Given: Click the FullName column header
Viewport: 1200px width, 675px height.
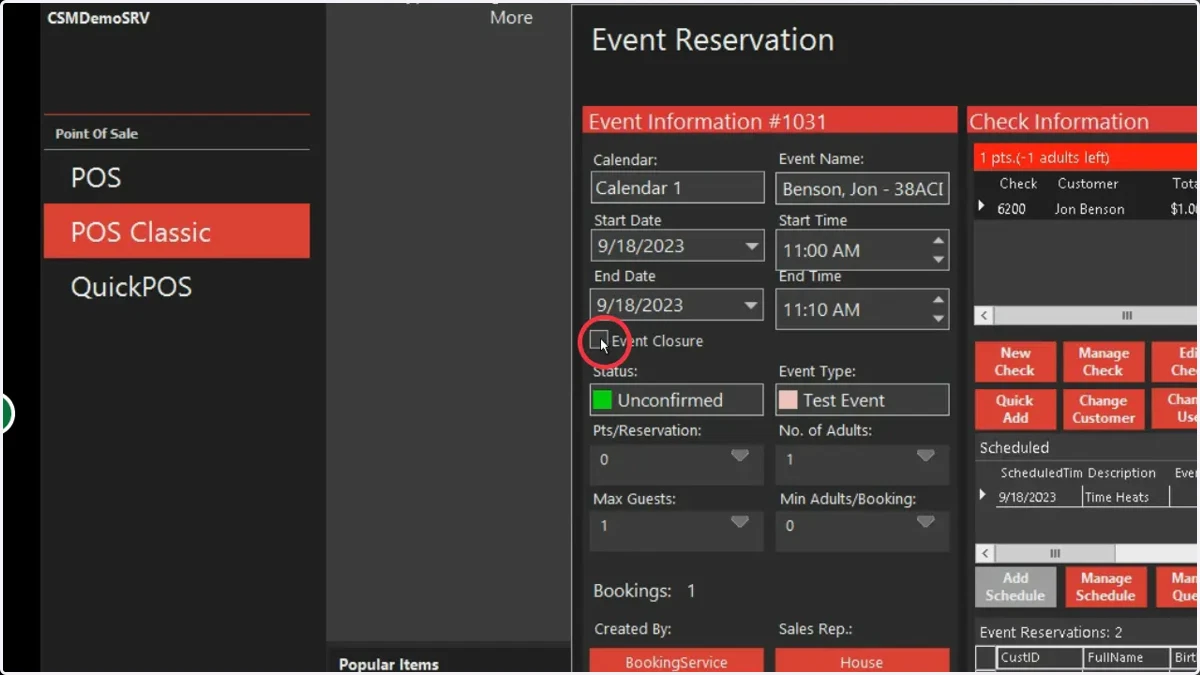Looking at the screenshot, I should pyautogui.click(x=1126, y=658).
